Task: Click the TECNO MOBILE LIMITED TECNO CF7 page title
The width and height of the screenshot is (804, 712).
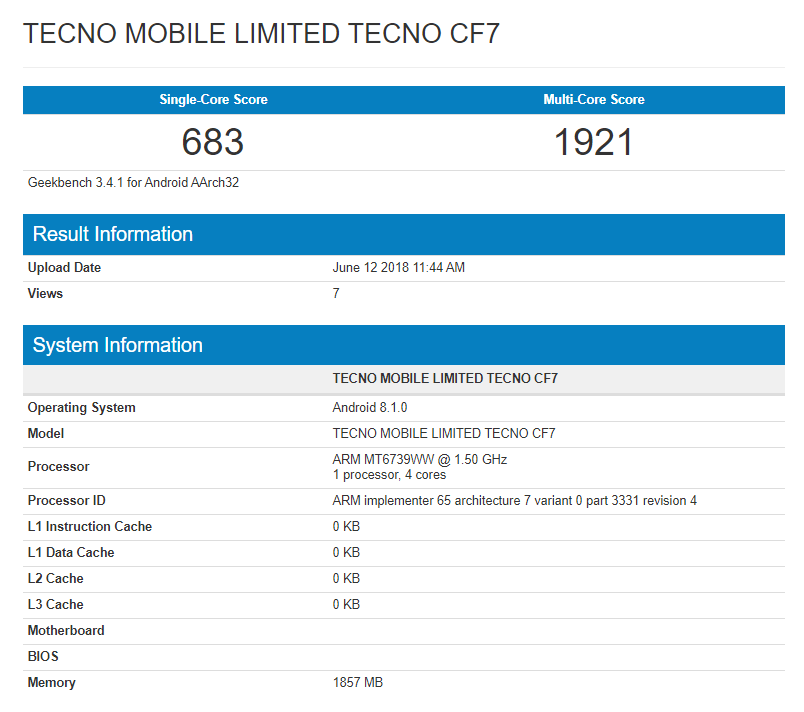Action: pyautogui.click(x=261, y=34)
